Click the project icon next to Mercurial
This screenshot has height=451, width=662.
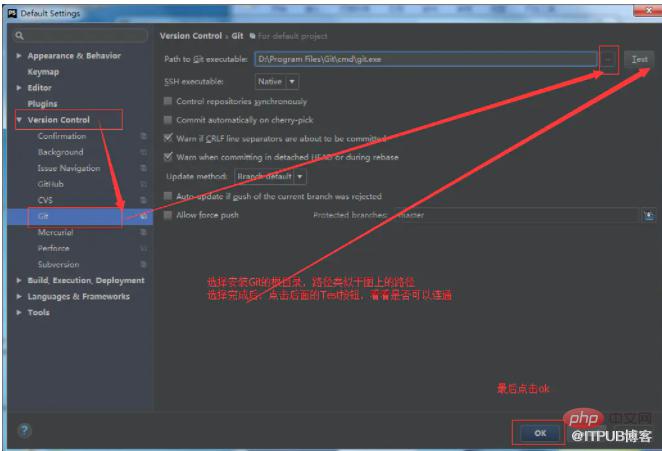pyautogui.click(x=144, y=232)
